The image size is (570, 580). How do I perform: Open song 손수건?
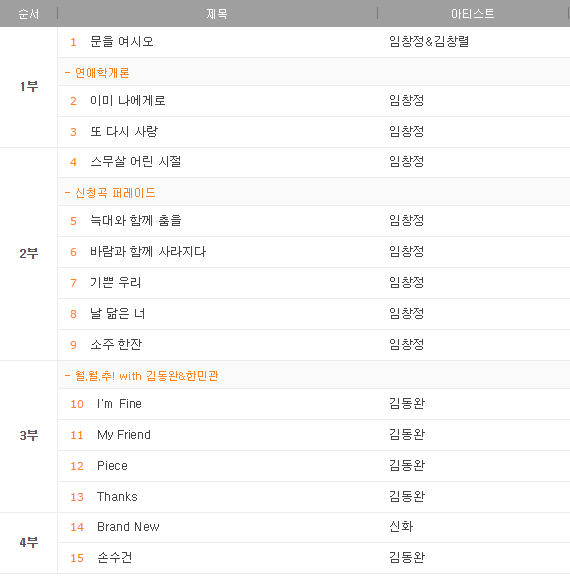pyautogui.click(x=114, y=557)
